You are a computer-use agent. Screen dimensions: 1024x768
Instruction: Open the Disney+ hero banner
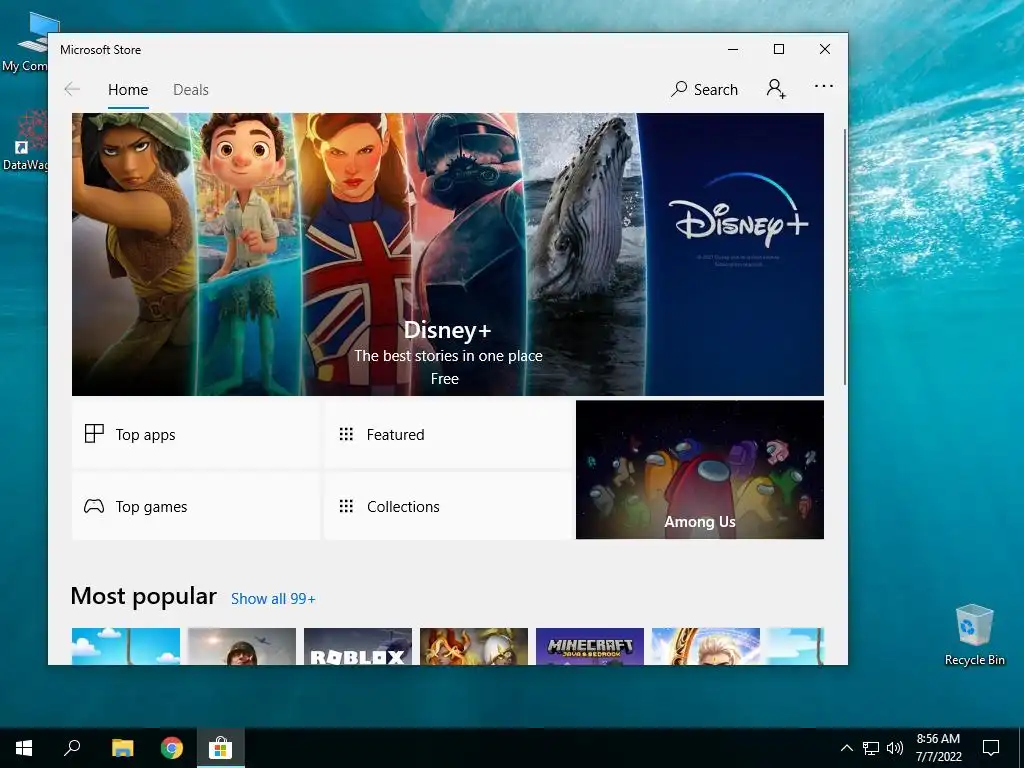[x=447, y=254]
